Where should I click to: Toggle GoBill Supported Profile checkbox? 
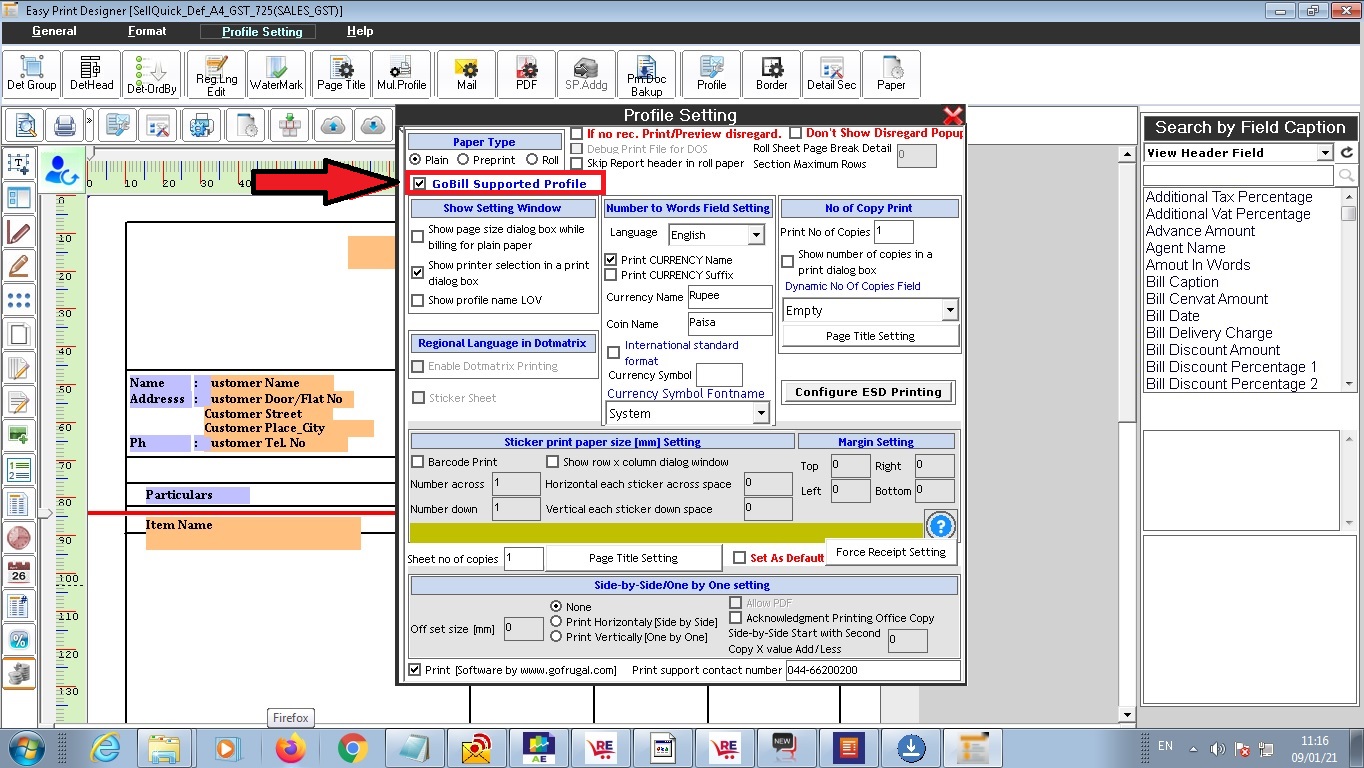coord(420,184)
